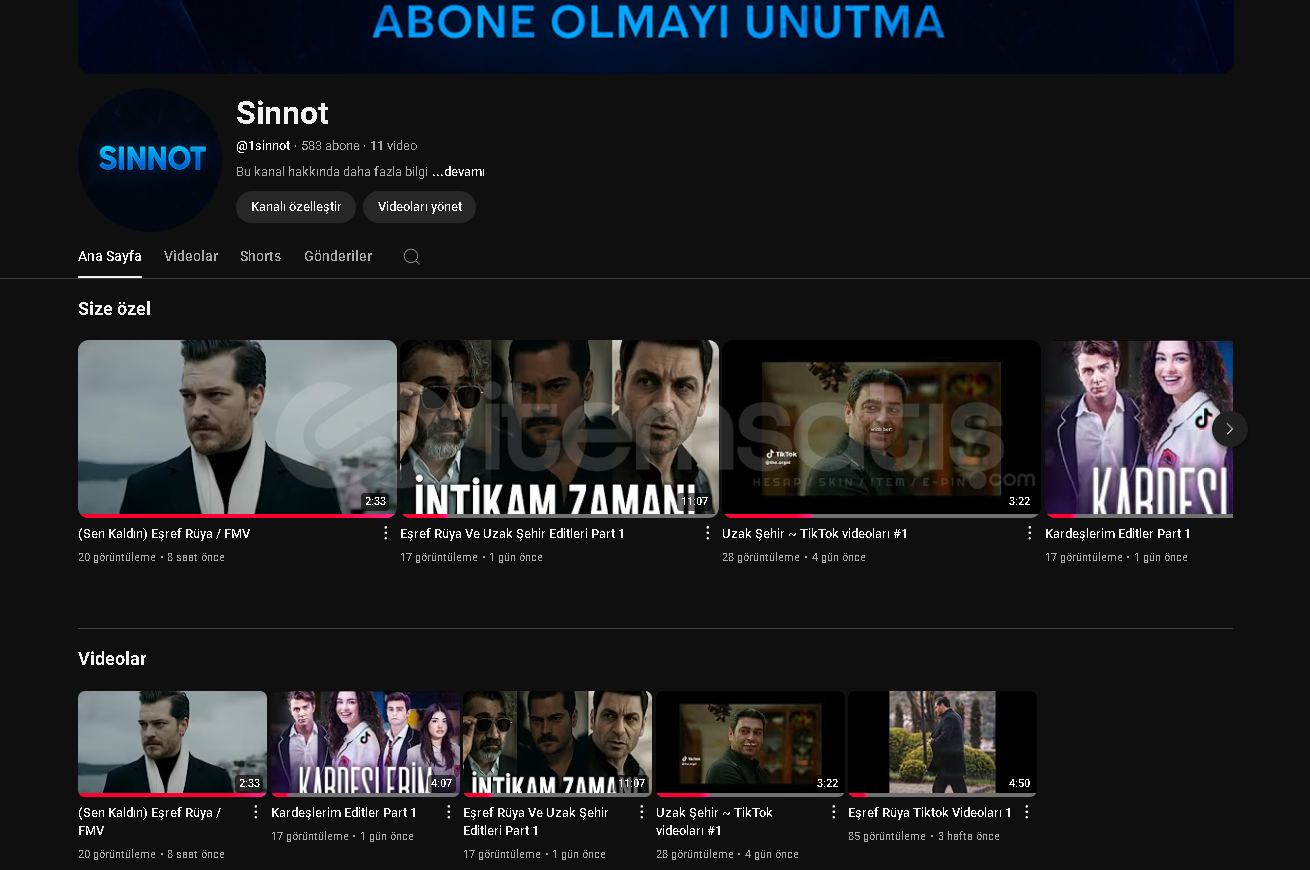Click 28 görüntüleme text under featured Uzak Şehir
This screenshot has height=870, width=1310.
pos(761,557)
